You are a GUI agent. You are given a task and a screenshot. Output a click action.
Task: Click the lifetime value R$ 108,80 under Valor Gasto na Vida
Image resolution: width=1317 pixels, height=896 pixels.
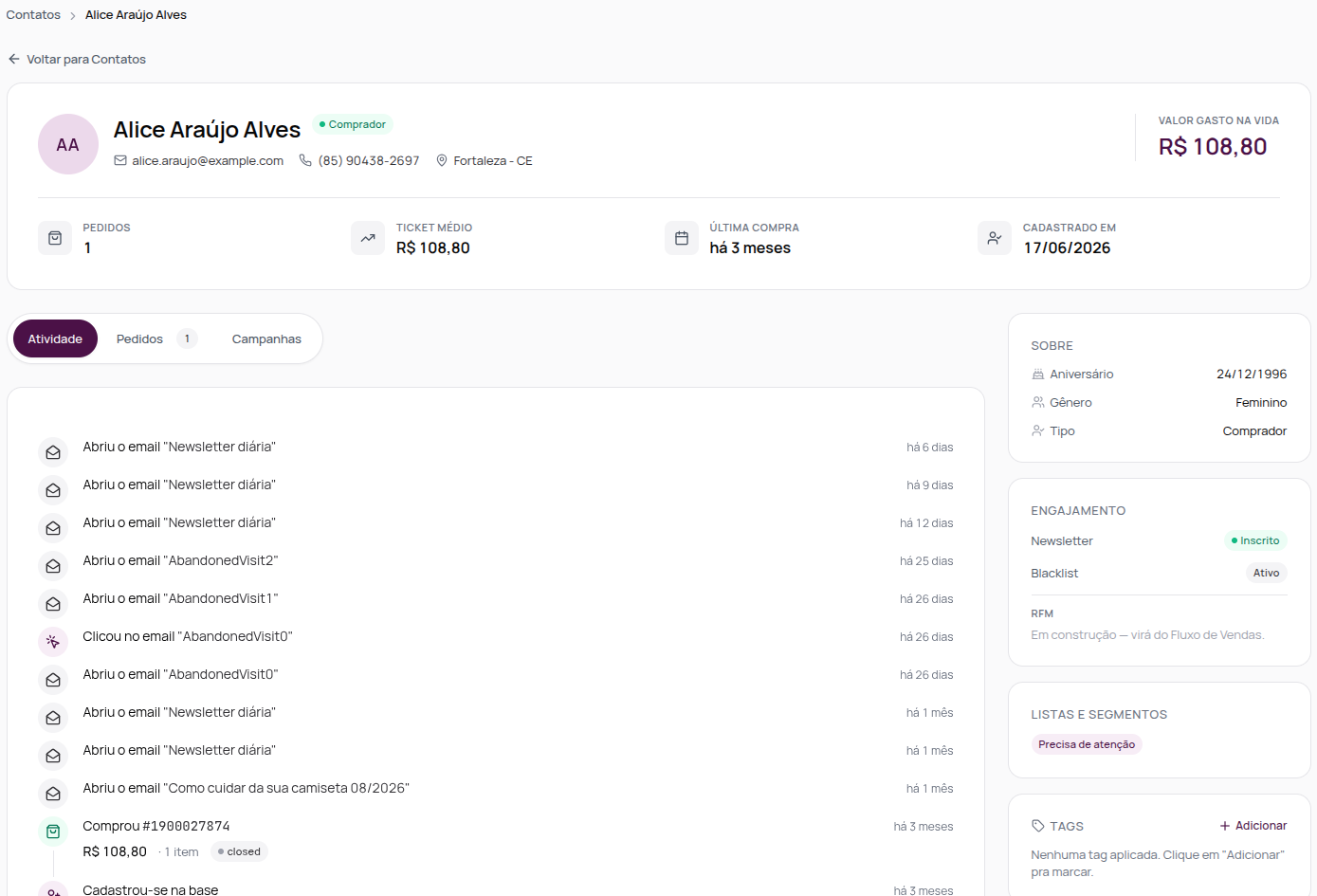1213,147
